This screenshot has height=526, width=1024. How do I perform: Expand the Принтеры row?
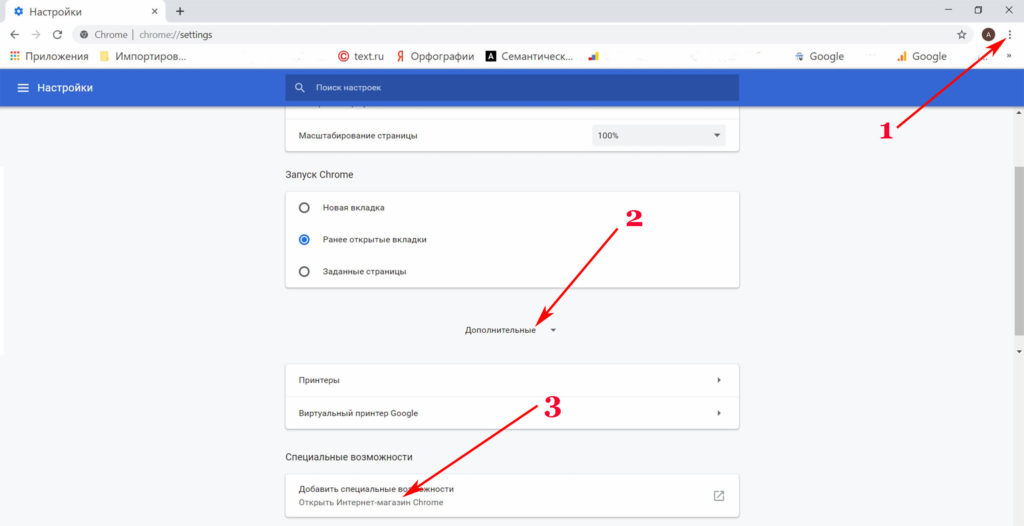click(x=512, y=380)
